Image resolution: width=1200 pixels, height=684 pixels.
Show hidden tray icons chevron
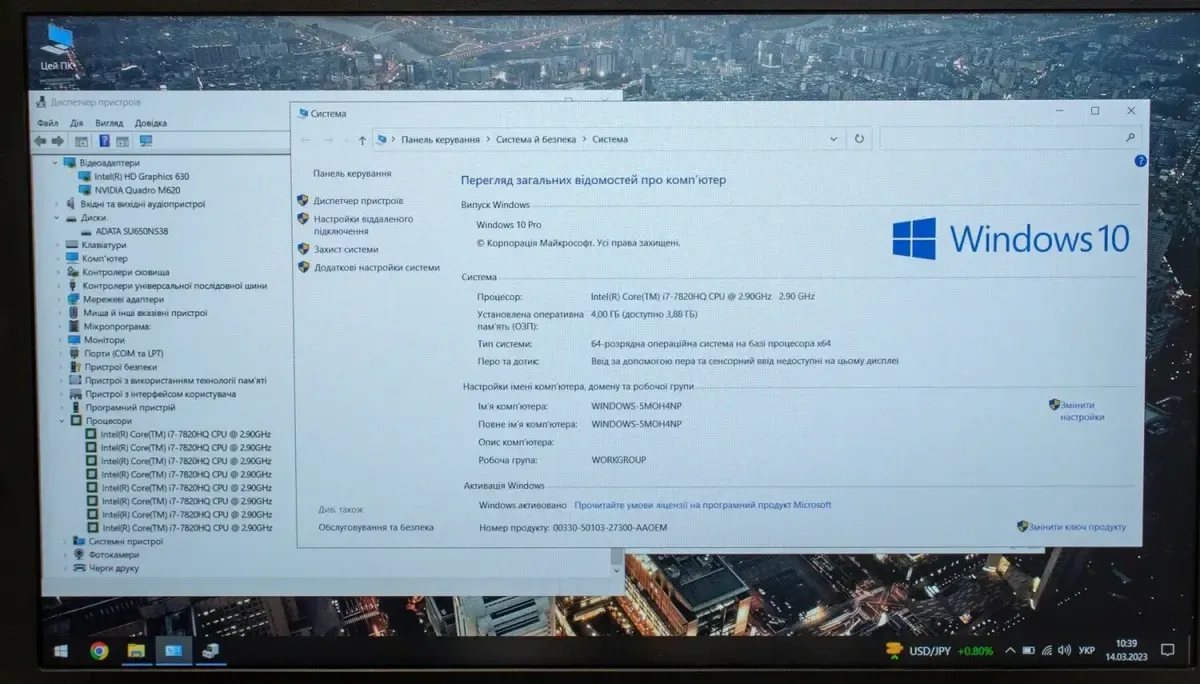click(x=1009, y=651)
